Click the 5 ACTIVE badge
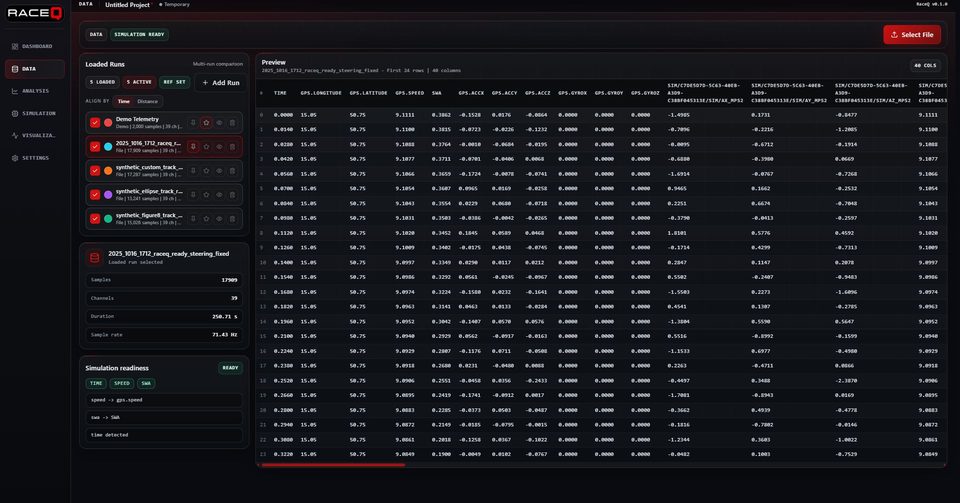The image size is (960, 503). tap(139, 82)
